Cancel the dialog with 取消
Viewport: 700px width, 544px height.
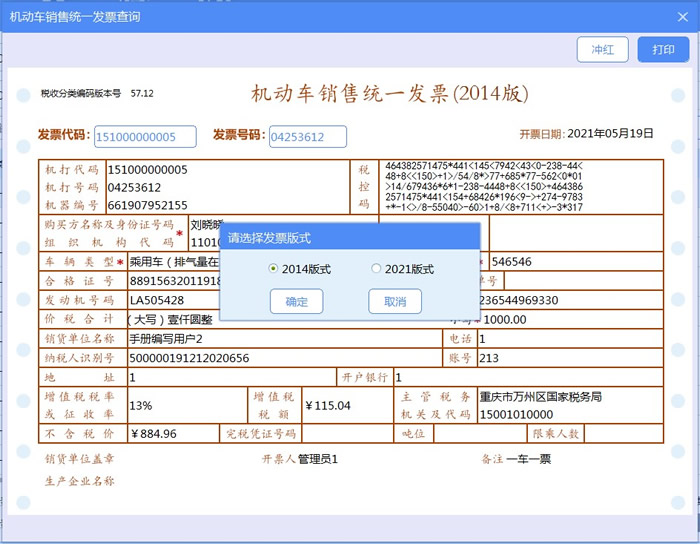(395, 301)
